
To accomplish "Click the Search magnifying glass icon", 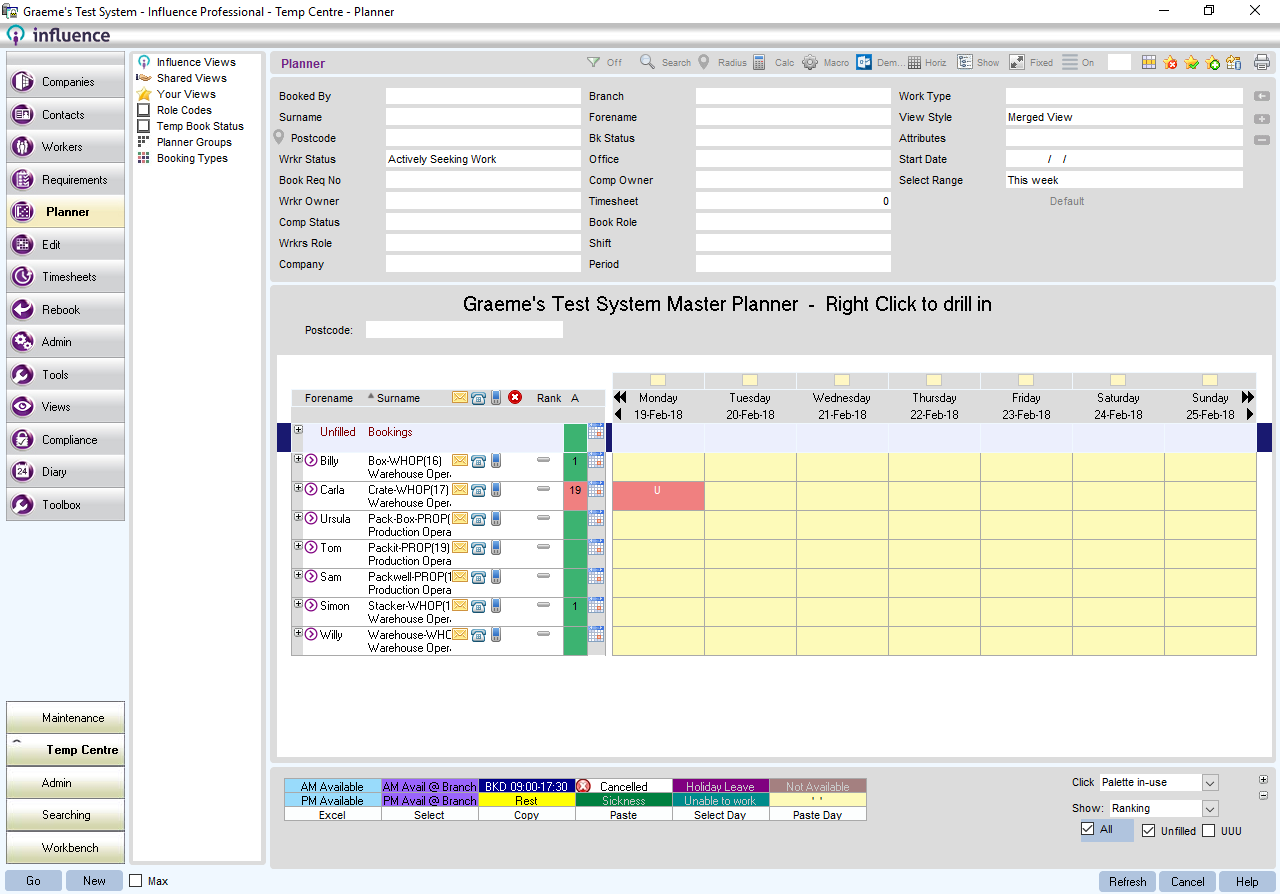I will point(647,62).
